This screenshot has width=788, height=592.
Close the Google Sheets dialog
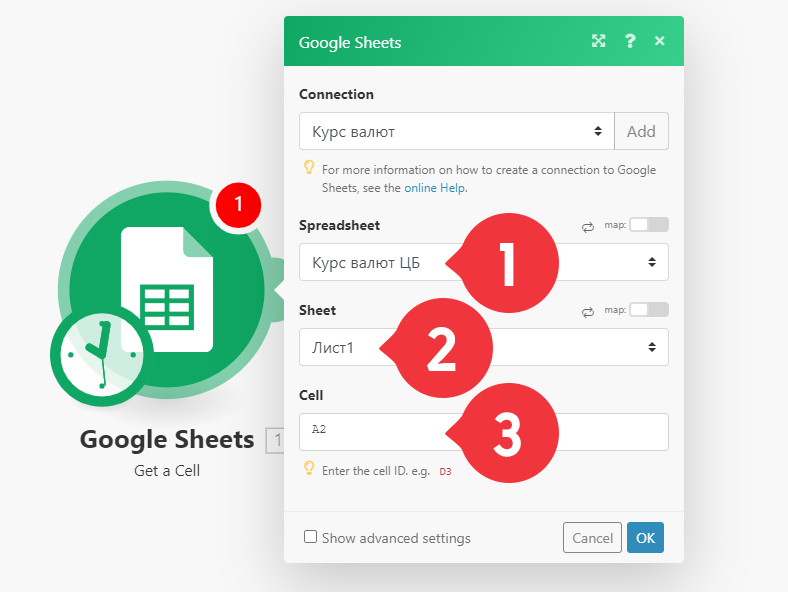click(660, 41)
